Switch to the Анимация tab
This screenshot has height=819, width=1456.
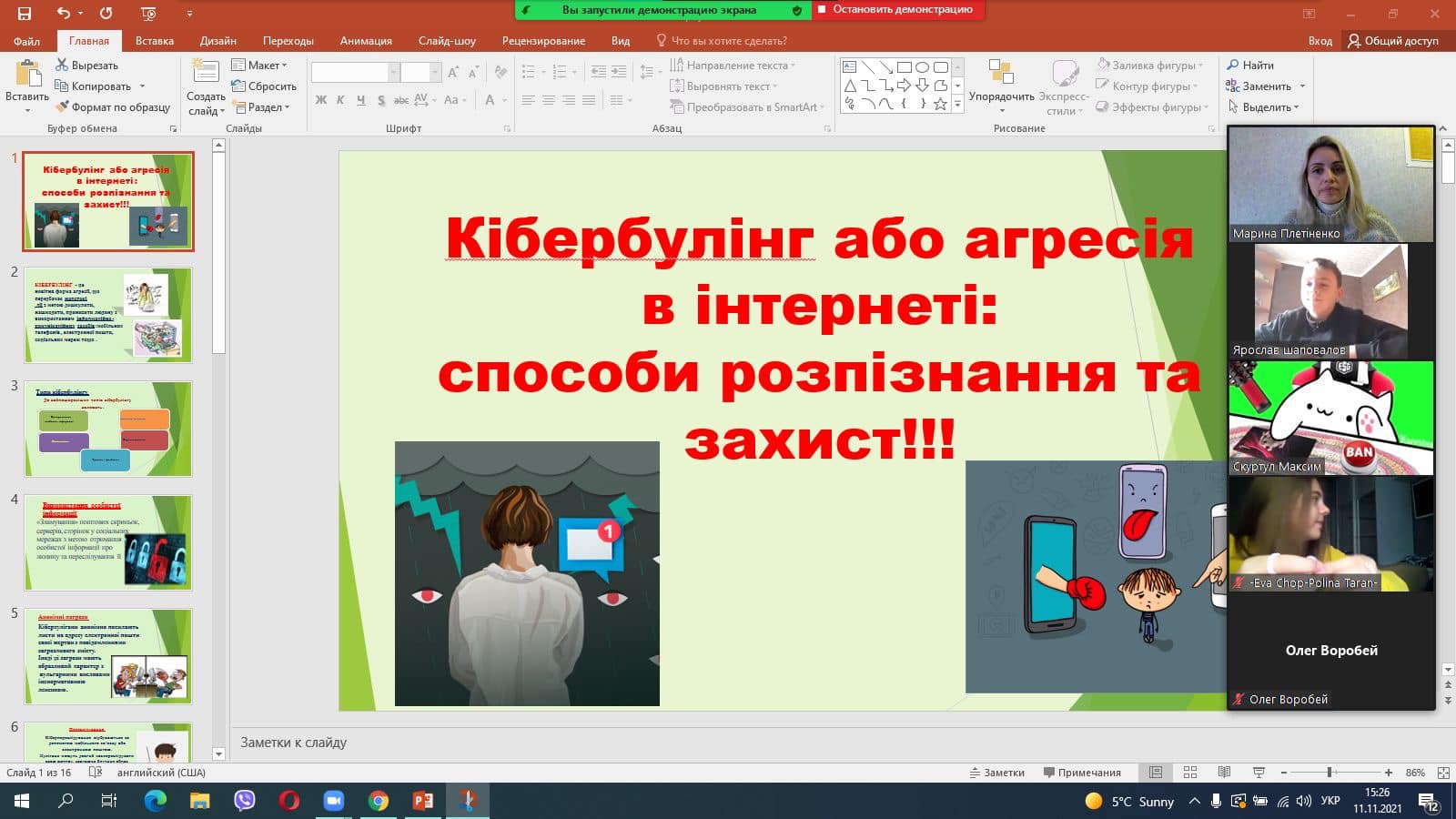(366, 41)
